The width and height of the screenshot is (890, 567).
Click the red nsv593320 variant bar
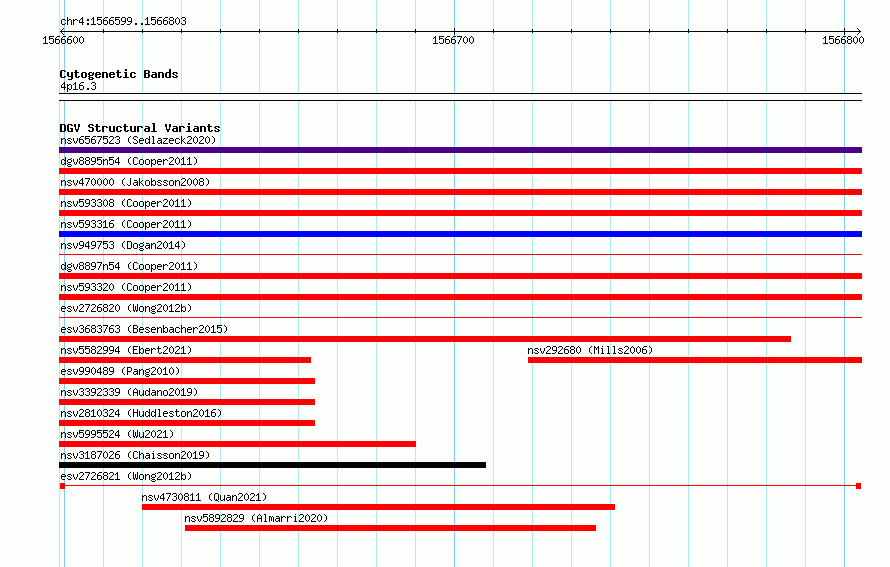(x=460, y=297)
